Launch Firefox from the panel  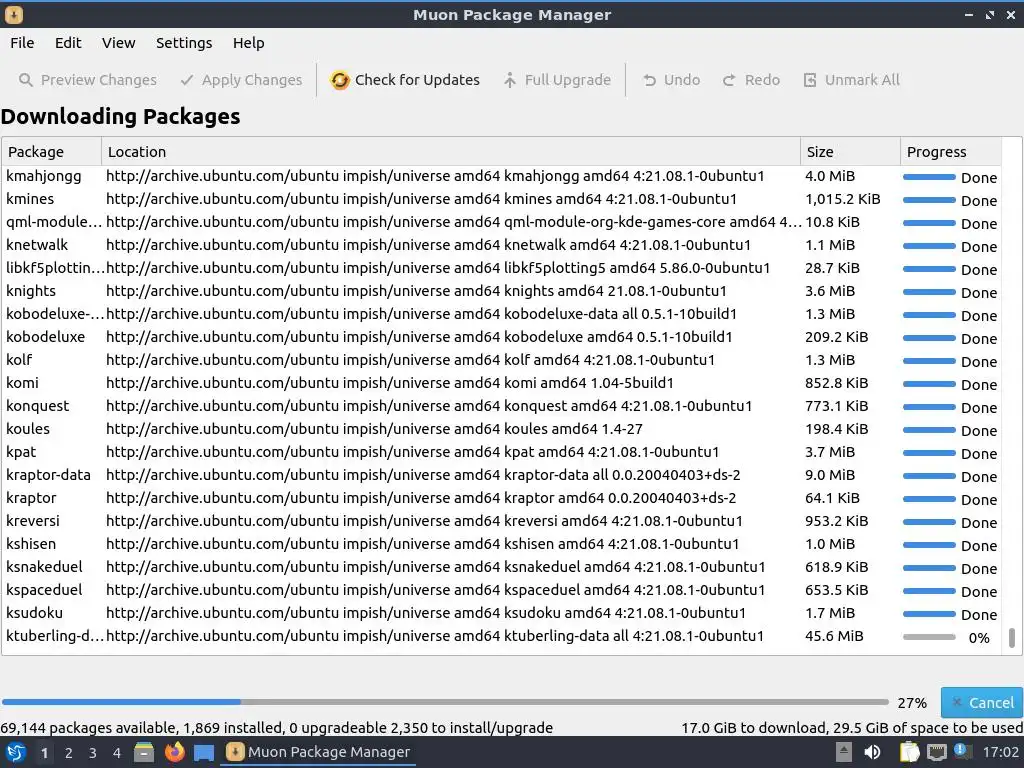174,752
